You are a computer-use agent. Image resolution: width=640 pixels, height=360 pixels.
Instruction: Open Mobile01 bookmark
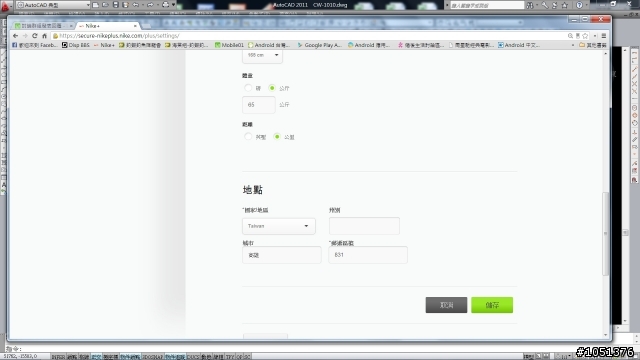click(229, 45)
